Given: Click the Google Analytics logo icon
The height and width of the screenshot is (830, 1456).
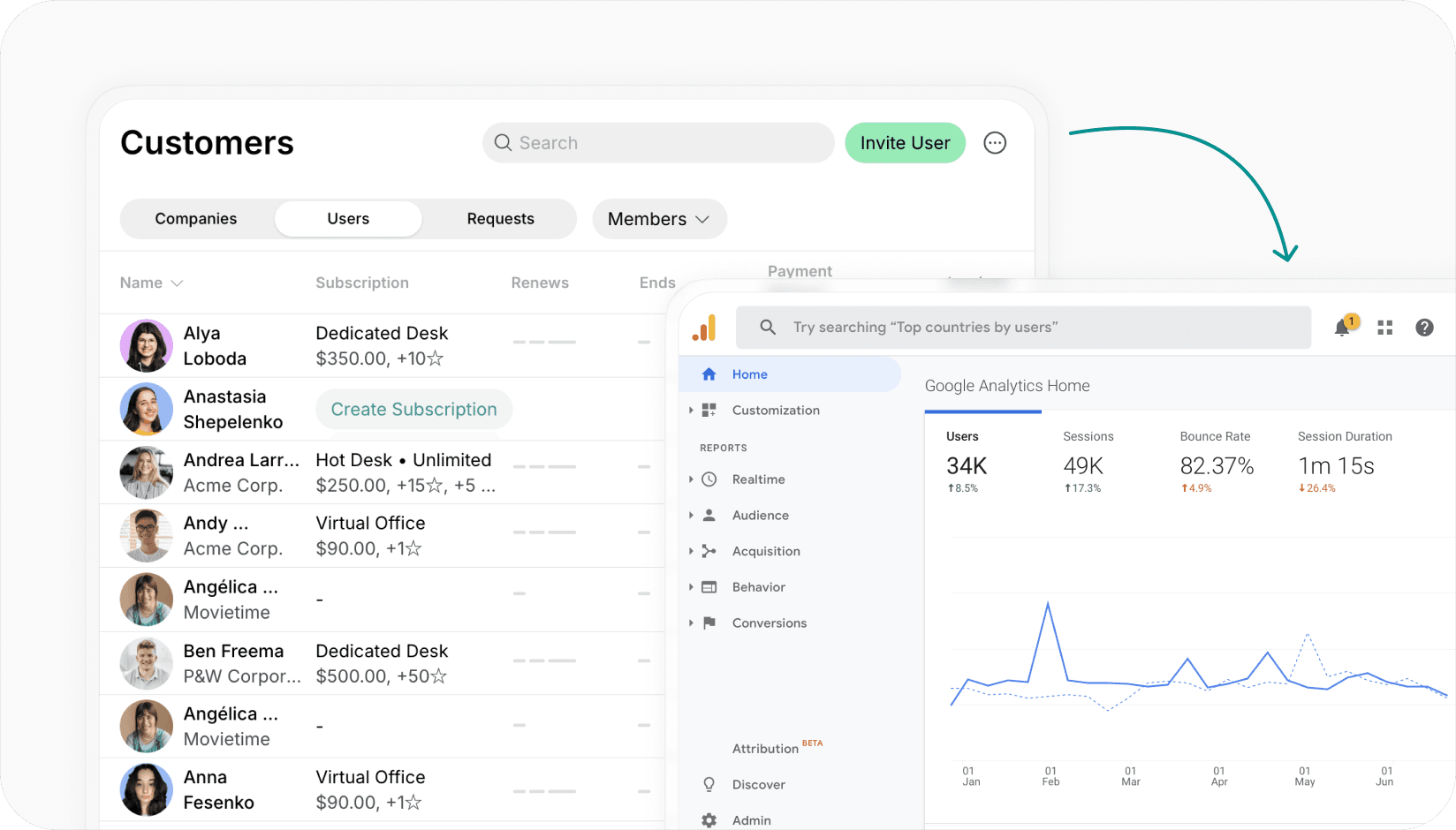Looking at the screenshot, I should [x=704, y=328].
